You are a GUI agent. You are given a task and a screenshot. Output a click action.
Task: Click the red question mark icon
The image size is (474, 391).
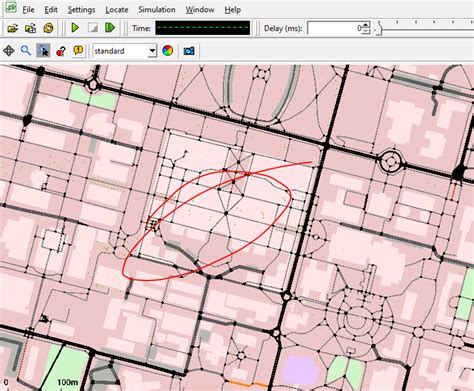[61, 51]
